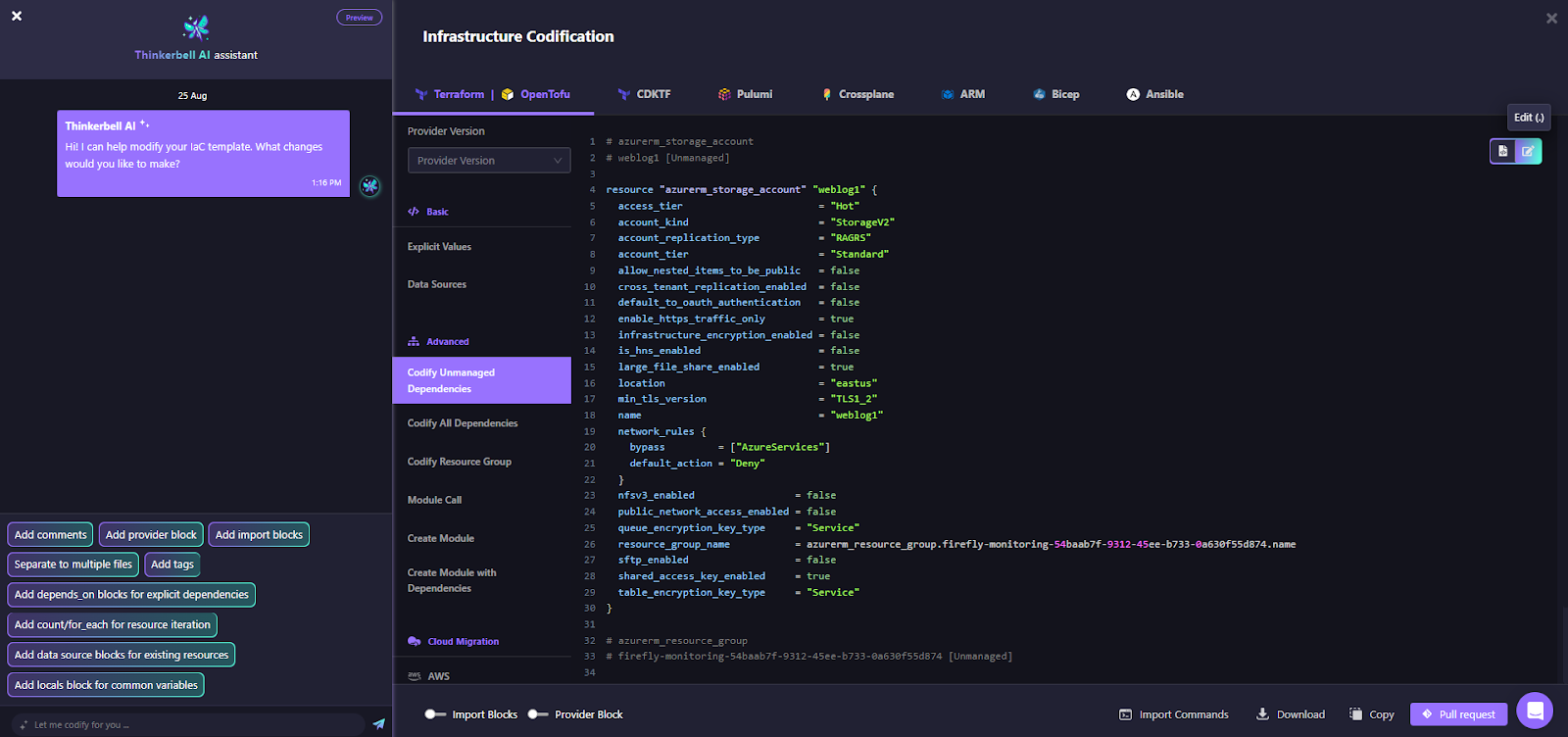The width and height of the screenshot is (1568, 737).
Task: Select Module Call option
Action: point(434,500)
